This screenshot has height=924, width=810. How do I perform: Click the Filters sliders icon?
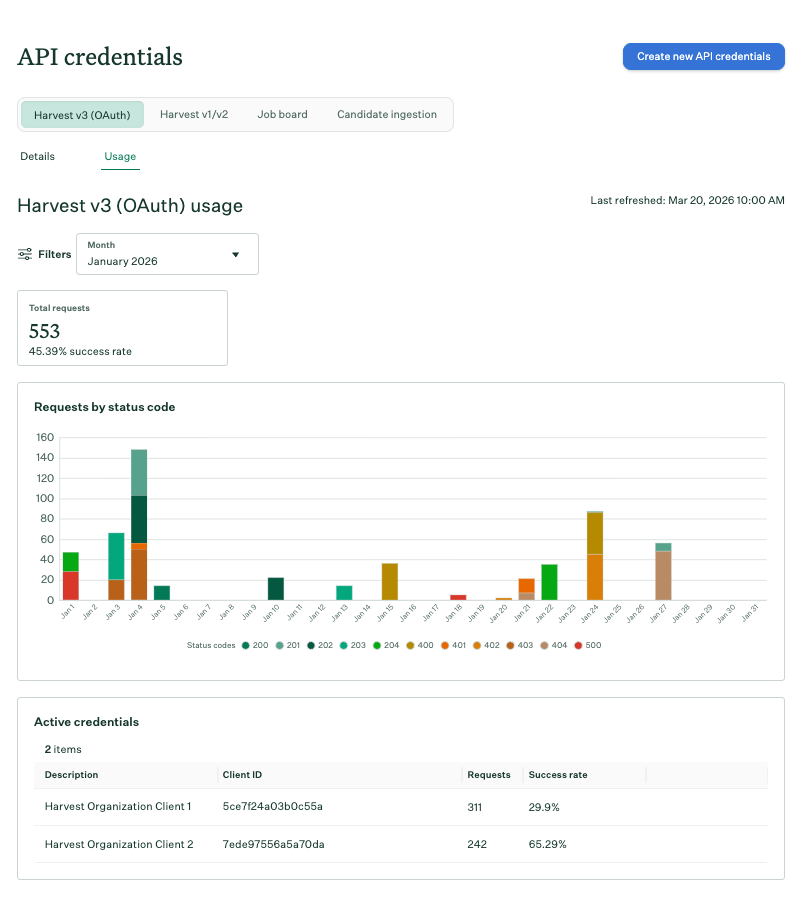pyautogui.click(x=25, y=254)
